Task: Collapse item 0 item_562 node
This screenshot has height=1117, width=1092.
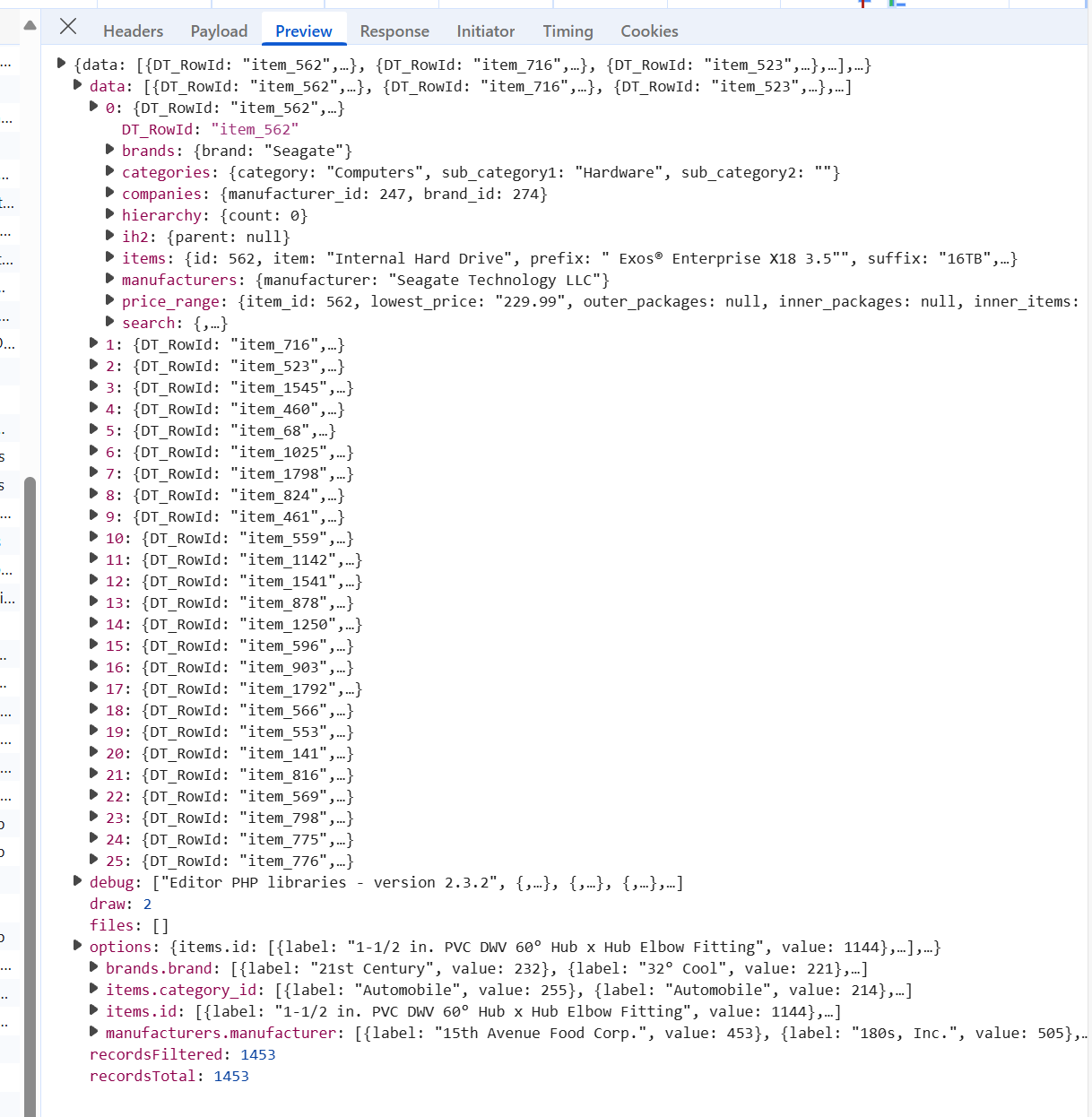Action: 93,106
